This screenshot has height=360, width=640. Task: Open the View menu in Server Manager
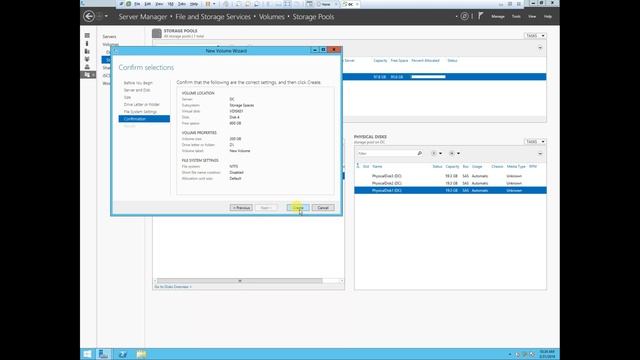(x=532, y=16)
